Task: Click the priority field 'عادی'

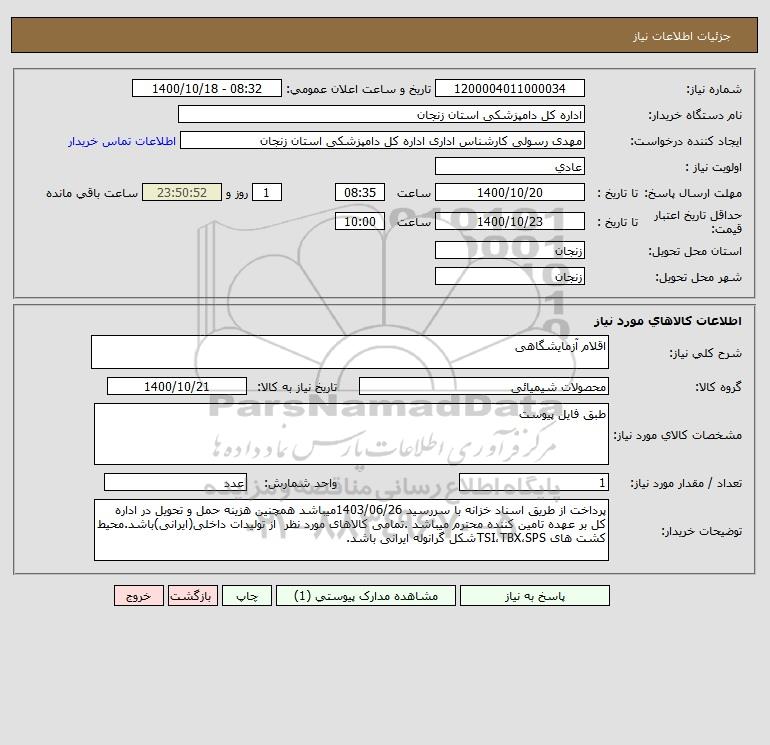Action: pyautogui.click(x=510, y=166)
